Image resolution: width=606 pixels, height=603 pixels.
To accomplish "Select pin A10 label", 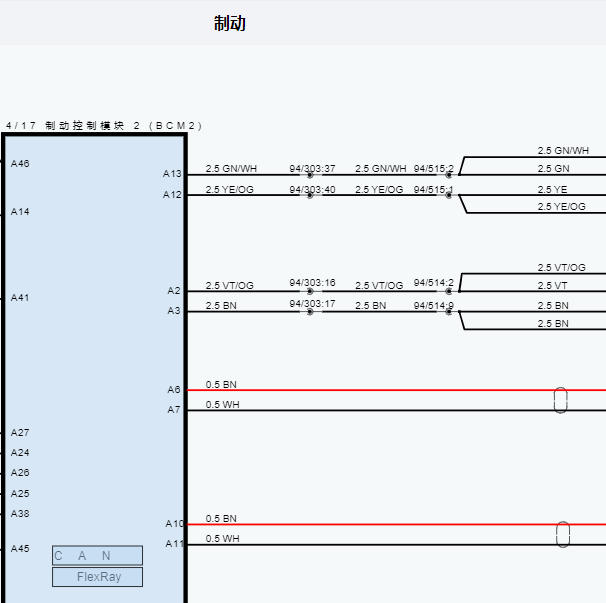I will (174, 524).
